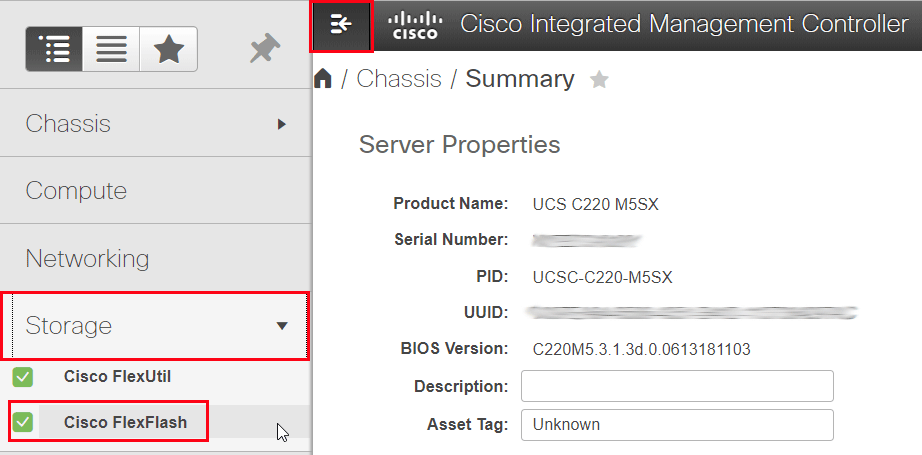Screen dimensions: 922x455
Task: Click the UUID label
Action: pos(486,313)
